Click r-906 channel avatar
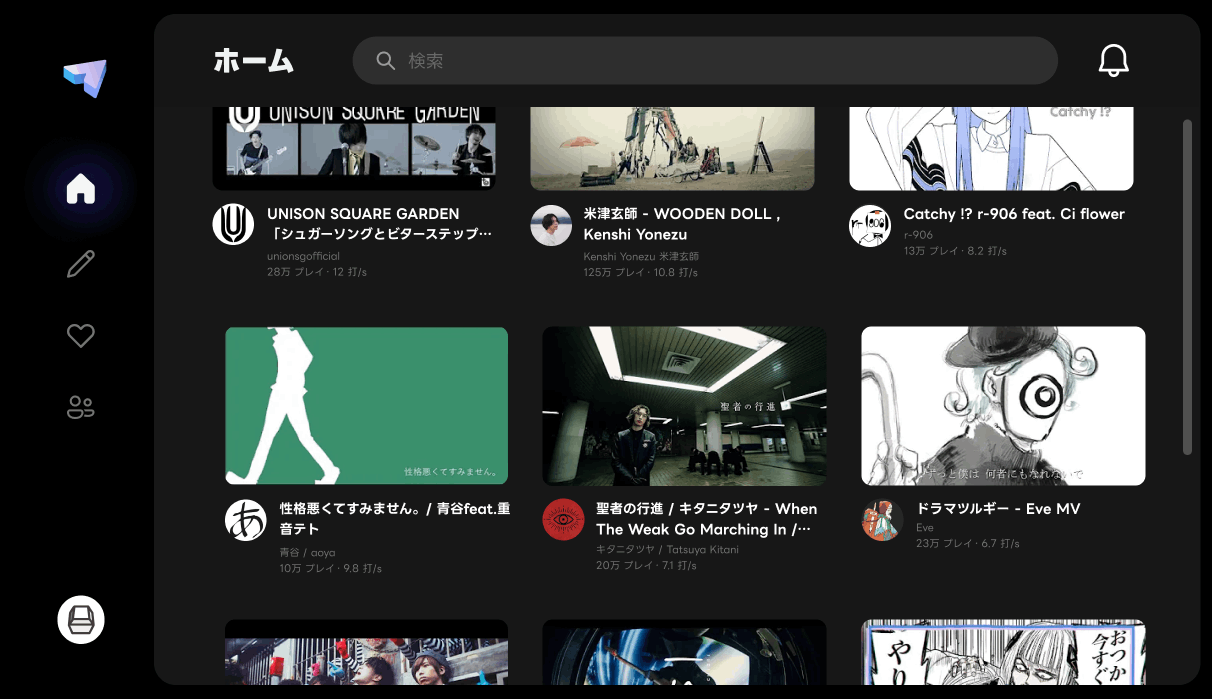1212x699 pixels. 870,226
